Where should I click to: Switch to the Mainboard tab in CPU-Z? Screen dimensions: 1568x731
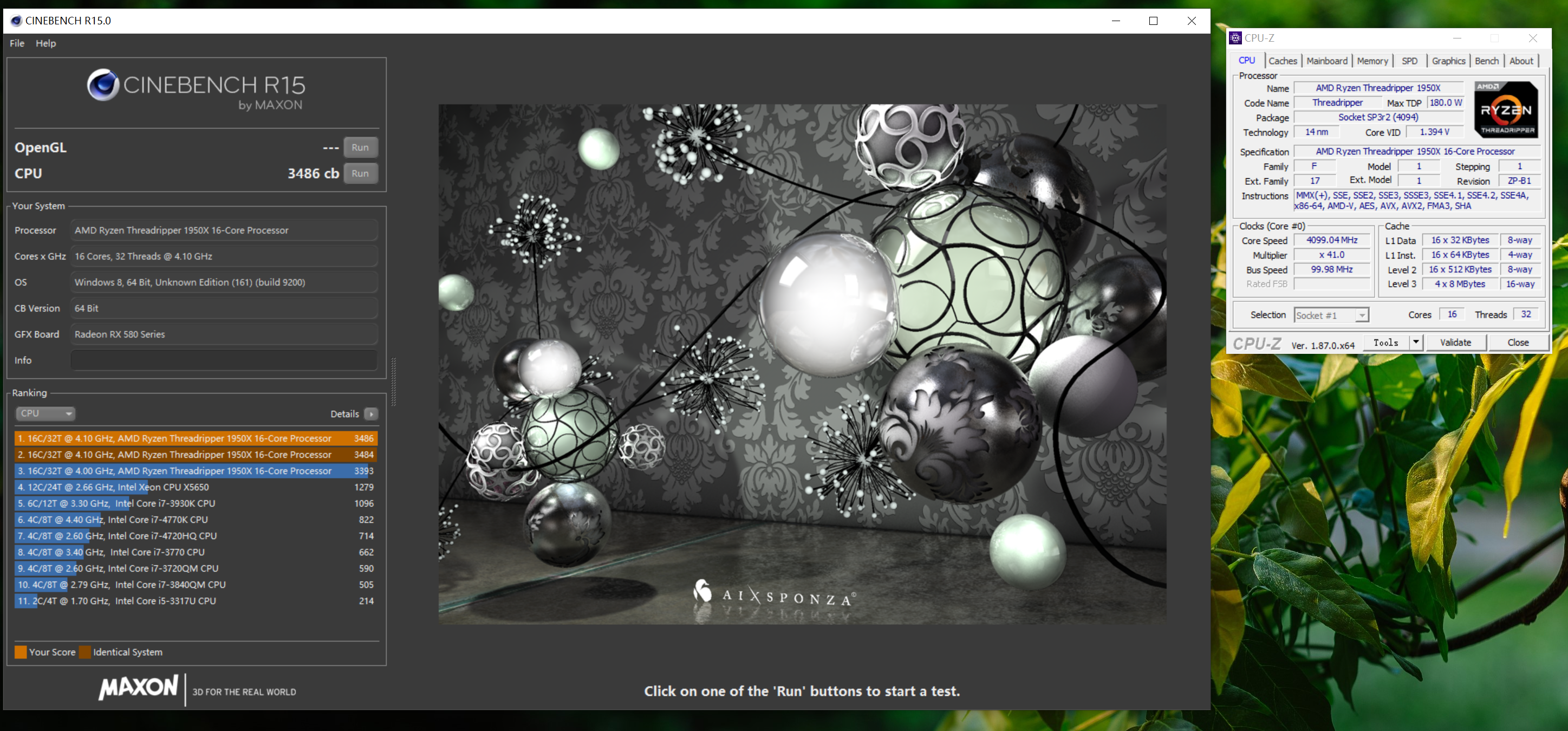click(1327, 61)
